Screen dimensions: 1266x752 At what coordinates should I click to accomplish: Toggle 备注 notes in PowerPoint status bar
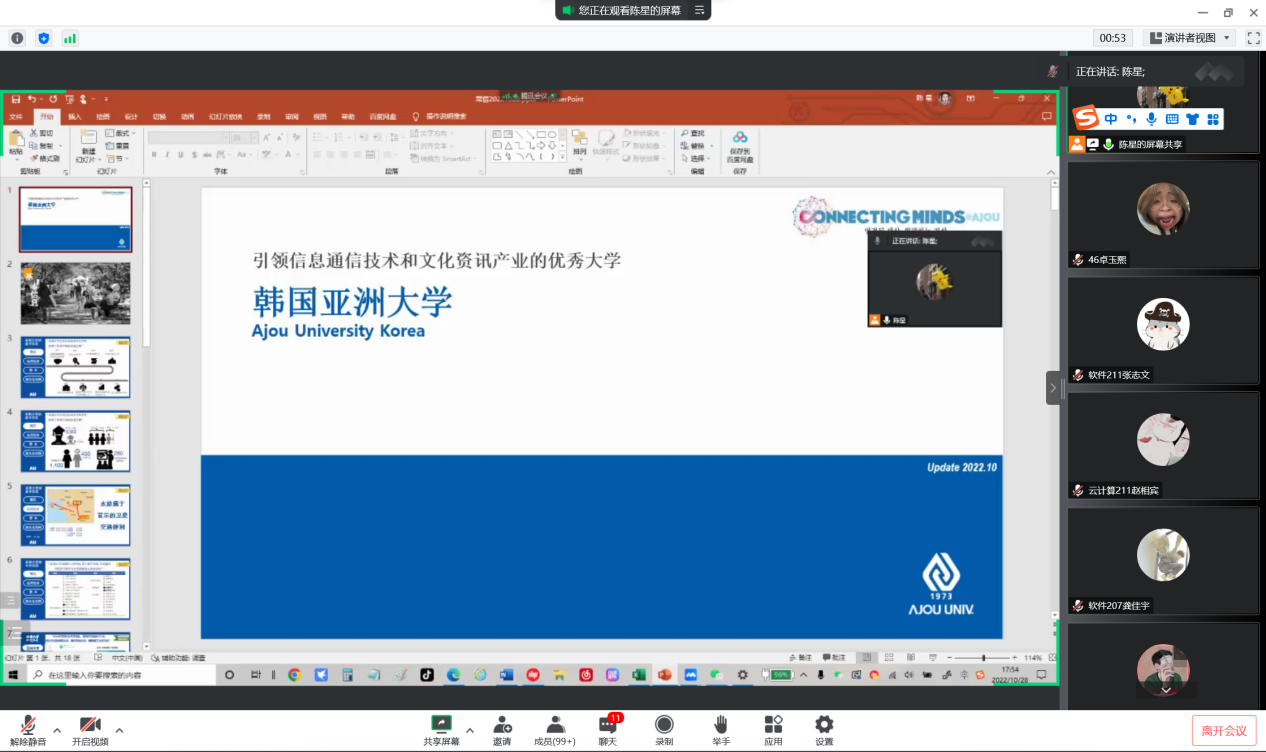(799, 658)
